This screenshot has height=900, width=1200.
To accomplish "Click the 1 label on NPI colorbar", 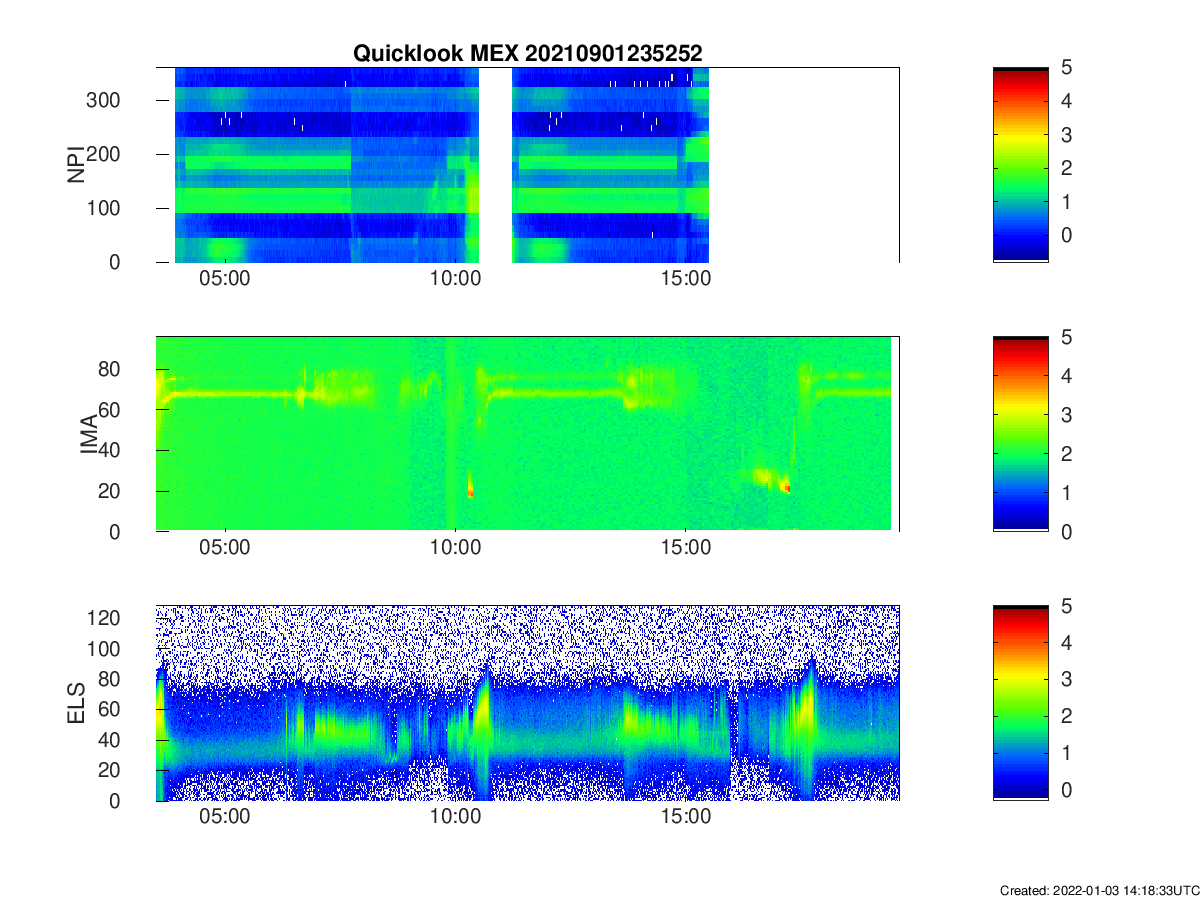I will [x=1065, y=201].
